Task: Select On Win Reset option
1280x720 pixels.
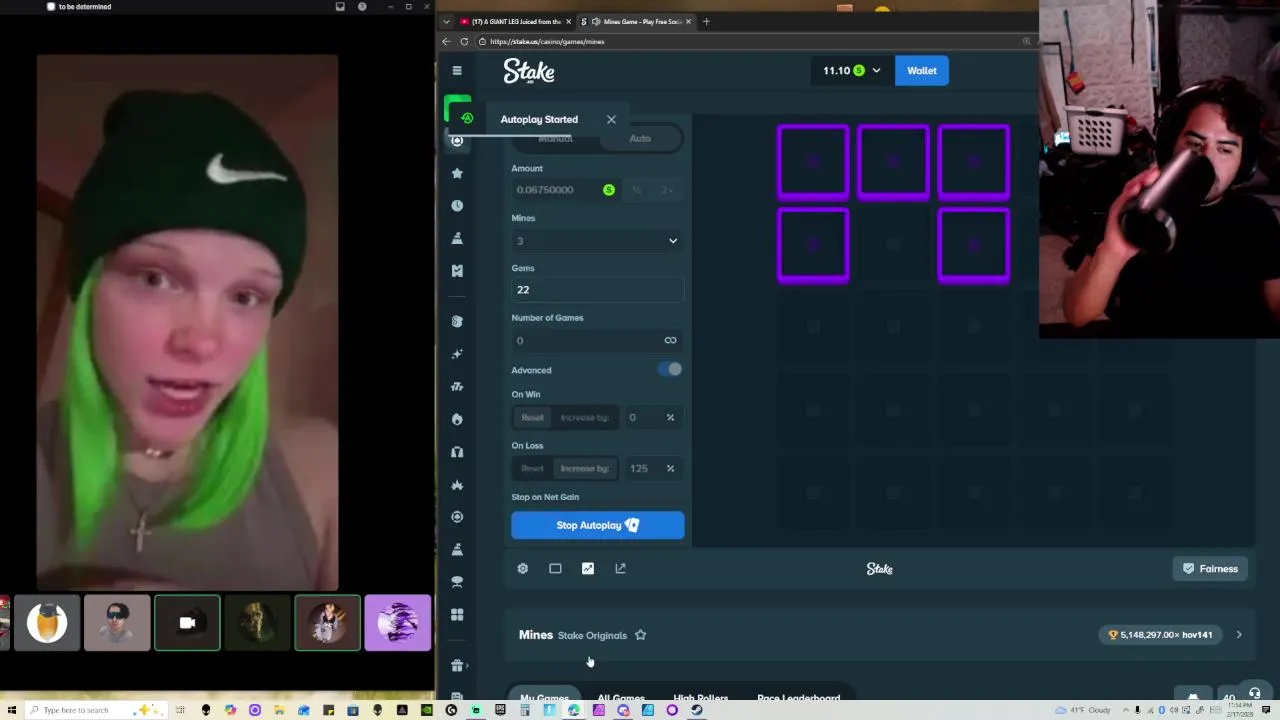Action: (532, 417)
